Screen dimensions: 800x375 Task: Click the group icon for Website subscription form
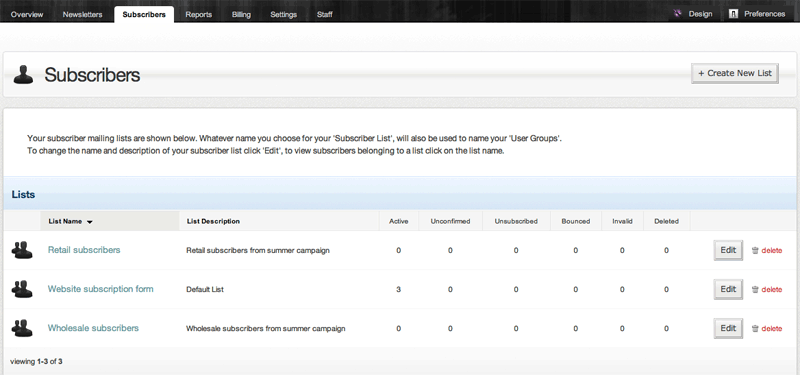(22, 289)
